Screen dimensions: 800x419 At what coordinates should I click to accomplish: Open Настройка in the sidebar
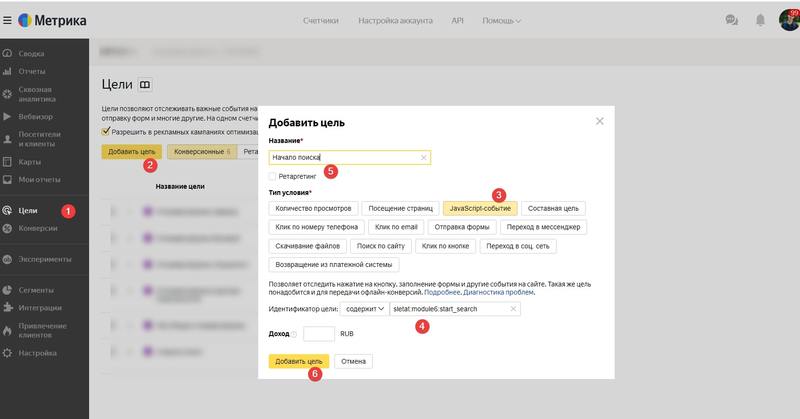pyautogui.click(x=37, y=353)
